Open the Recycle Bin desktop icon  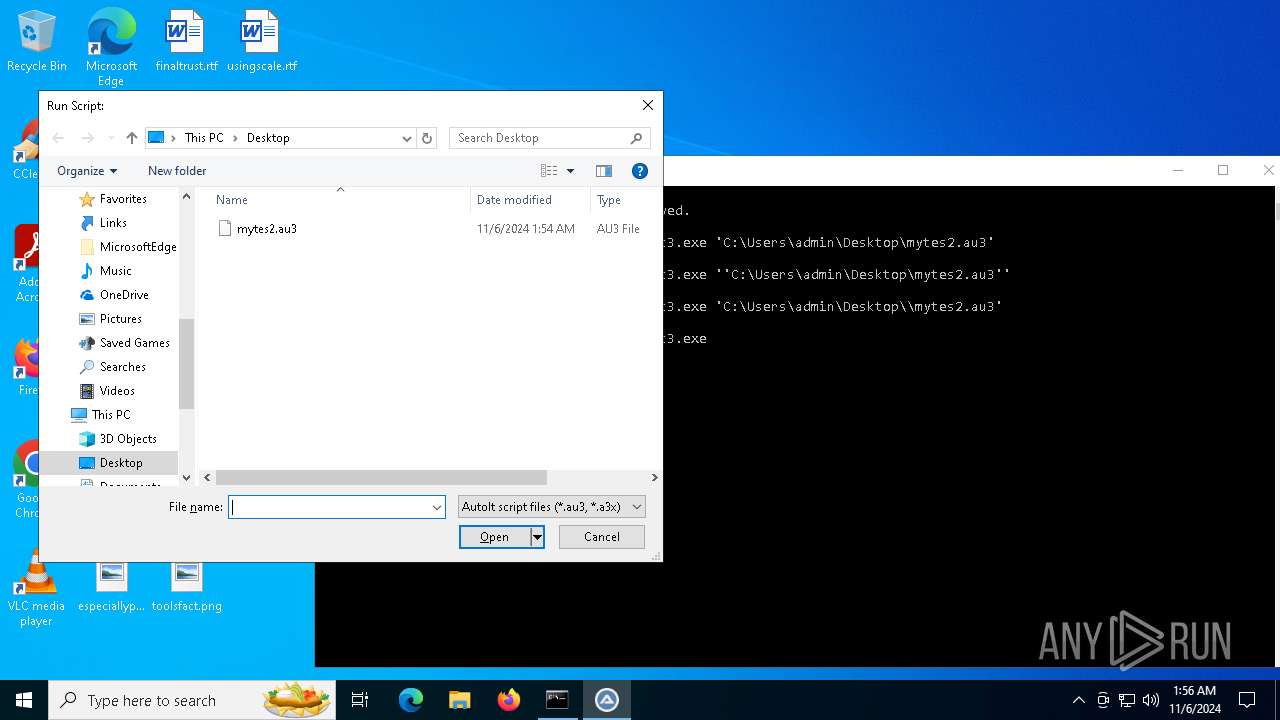36,41
